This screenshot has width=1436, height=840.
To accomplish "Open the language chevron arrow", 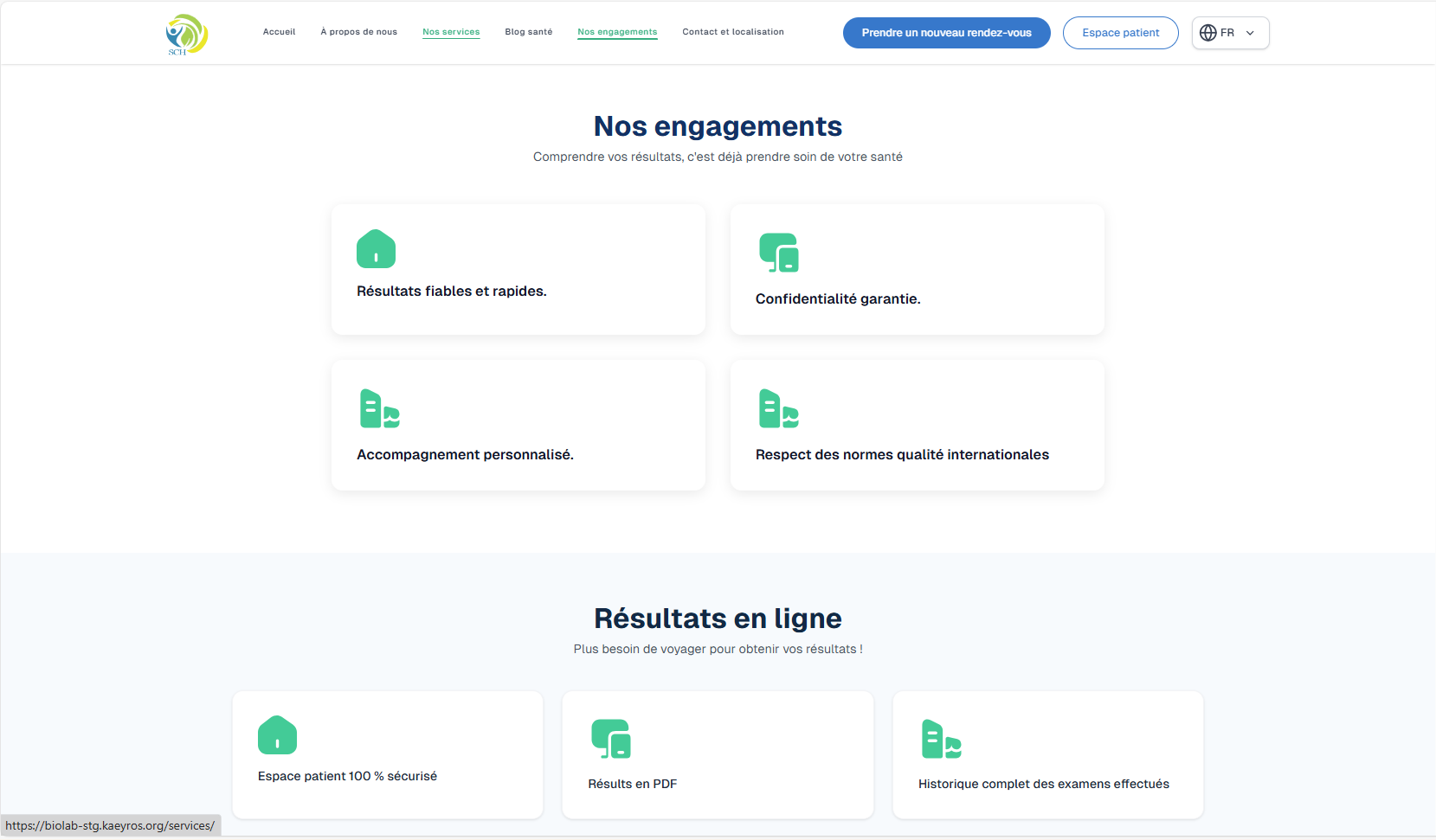I will [1250, 32].
